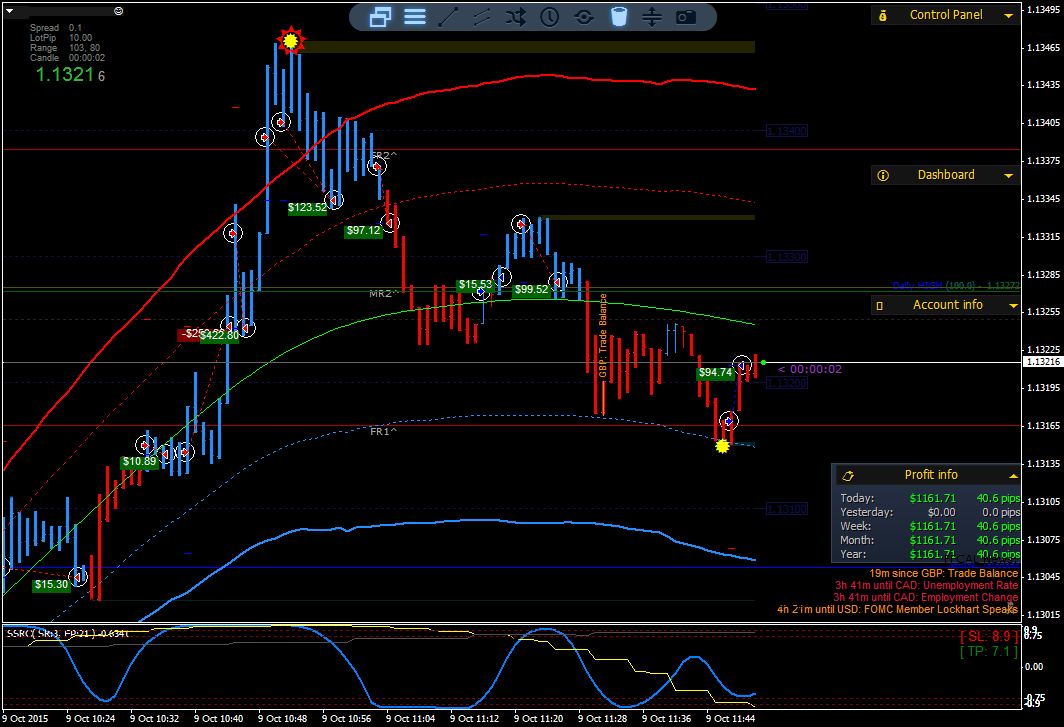Screen dimensions: 1064x727
Task: Click the $15.53 trade profit label
Action: pyautogui.click(x=475, y=285)
